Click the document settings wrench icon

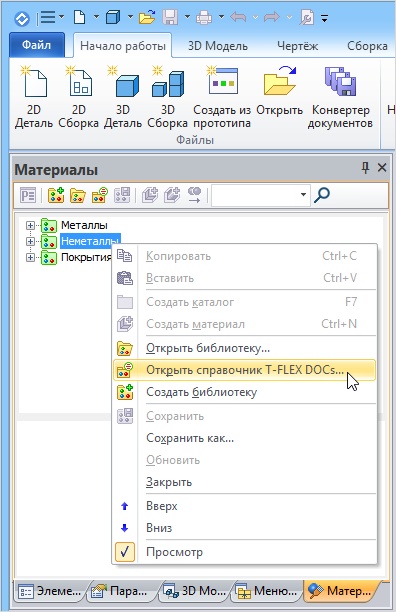pyautogui.click(x=307, y=17)
